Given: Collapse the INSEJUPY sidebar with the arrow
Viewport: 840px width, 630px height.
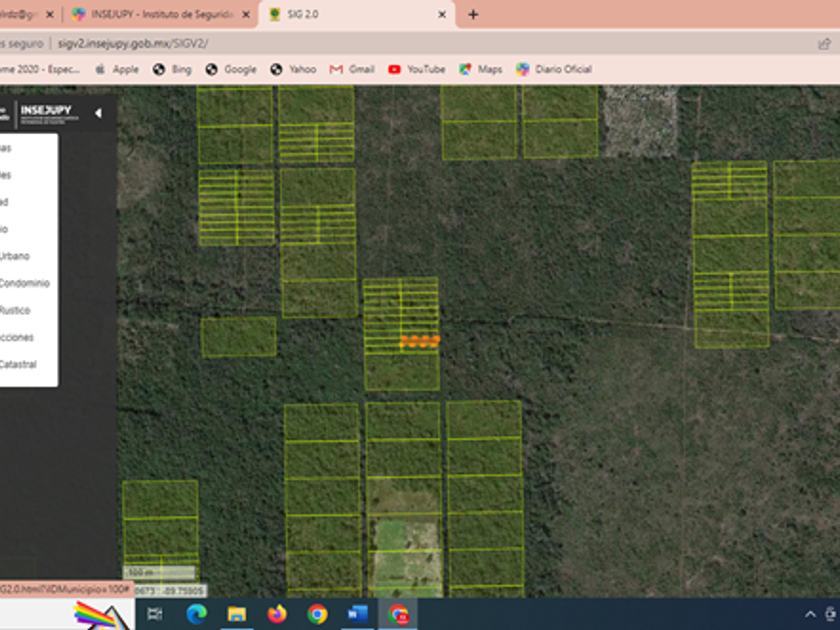Looking at the screenshot, I should pos(98,114).
